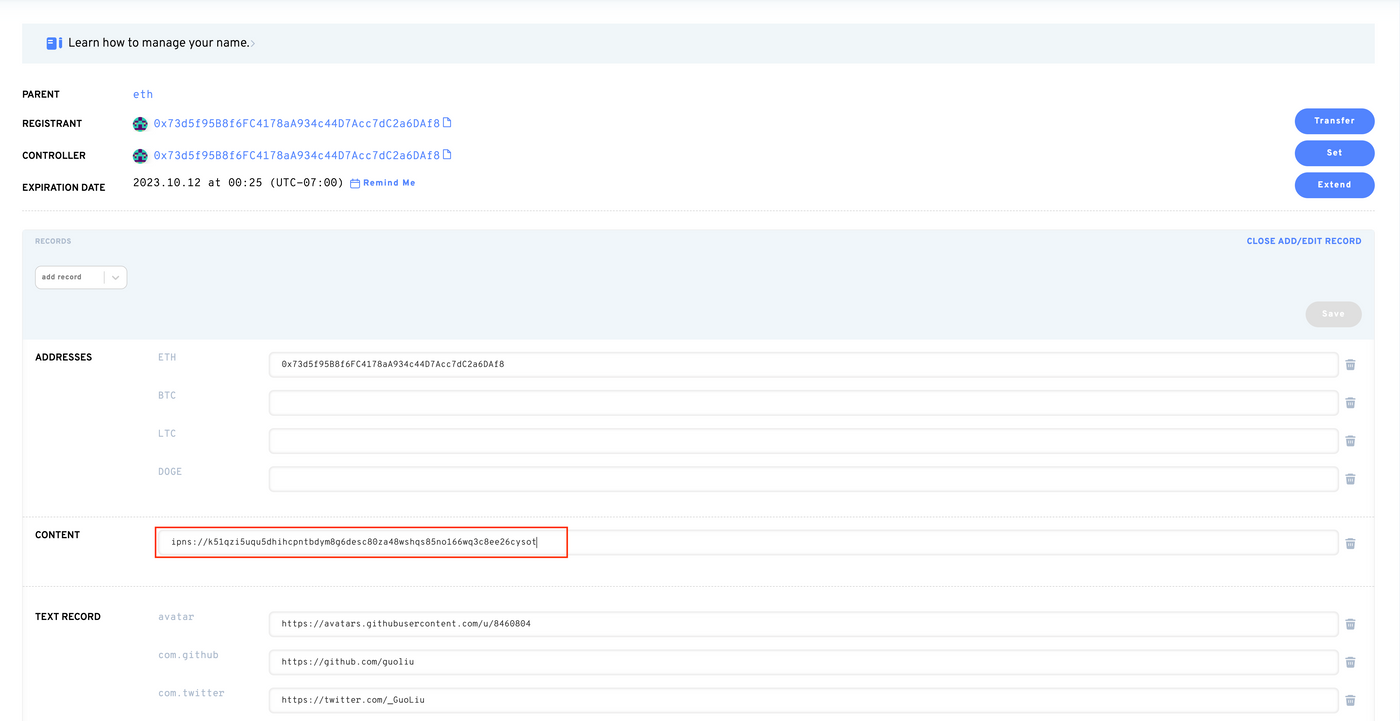Expand the Learn how to manage link chevron
This screenshot has height=721, width=1400.
[x=253, y=44]
